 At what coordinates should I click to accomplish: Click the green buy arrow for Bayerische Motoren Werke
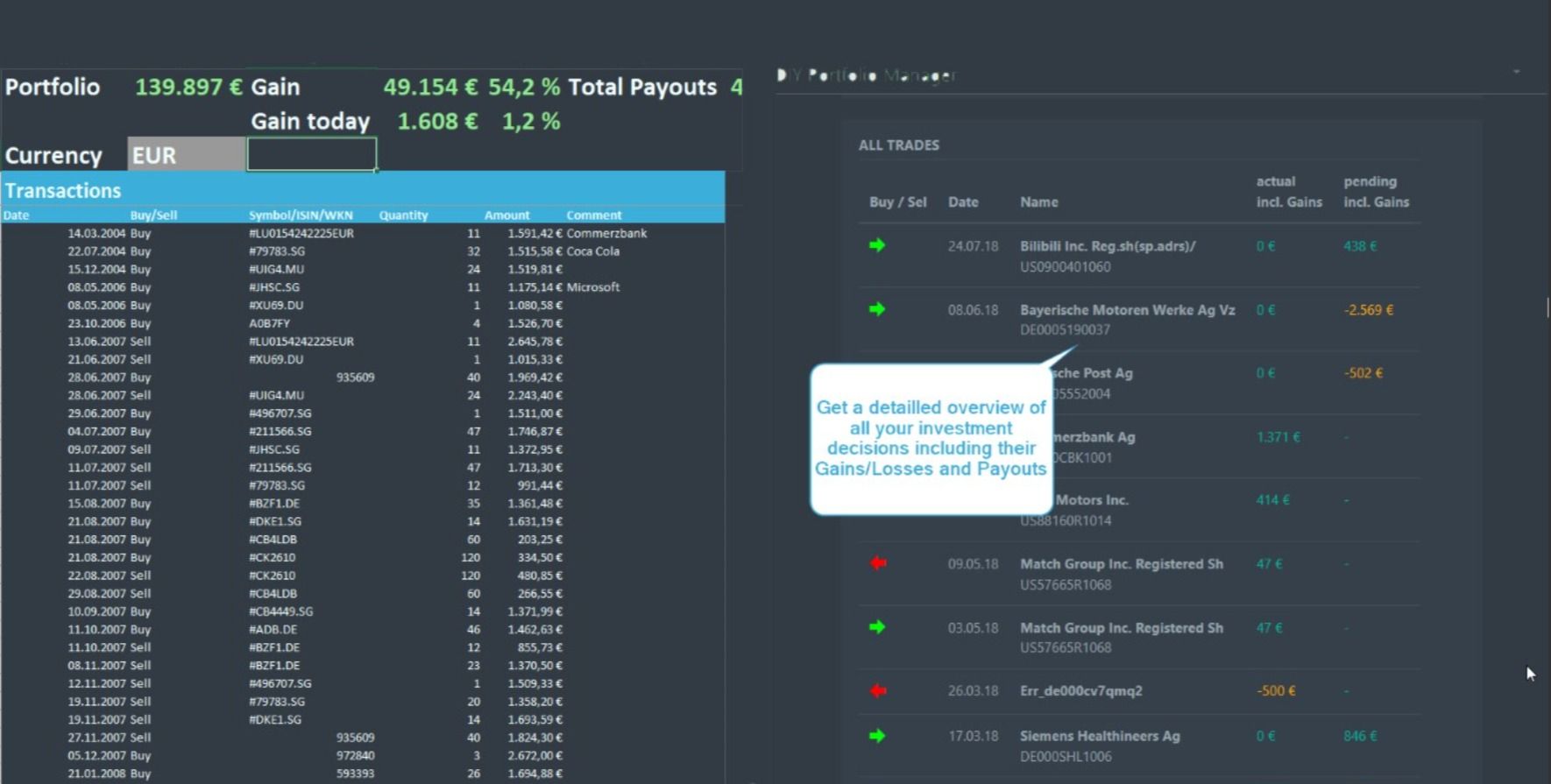pos(877,309)
